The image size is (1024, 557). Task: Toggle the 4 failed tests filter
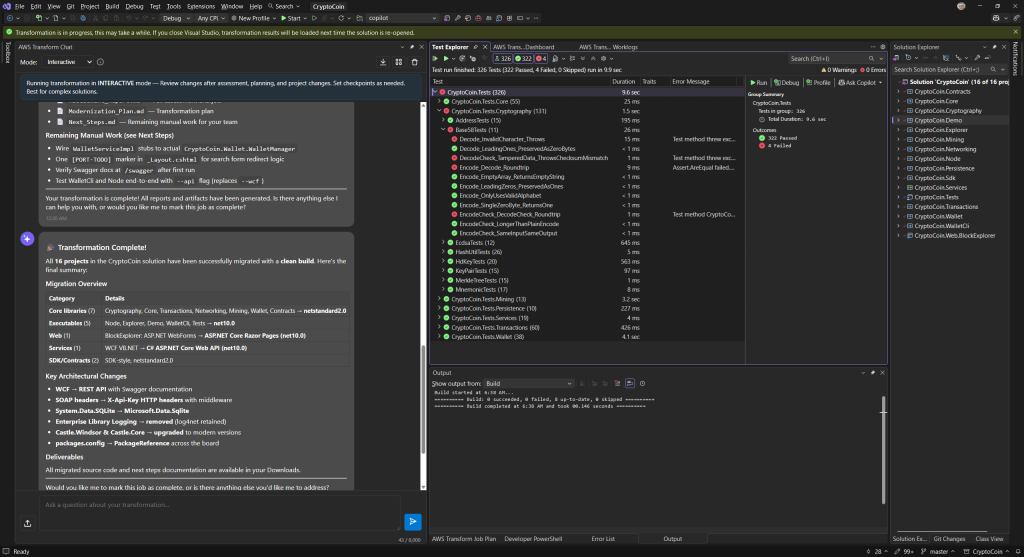click(541, 59)
